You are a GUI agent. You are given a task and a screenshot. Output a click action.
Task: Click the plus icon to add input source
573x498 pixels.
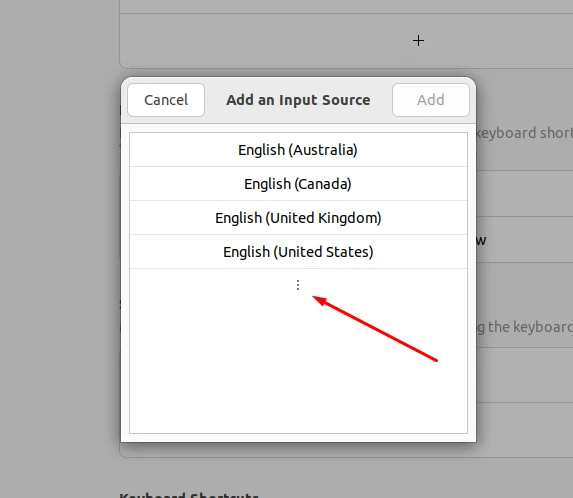pos(418,41)
